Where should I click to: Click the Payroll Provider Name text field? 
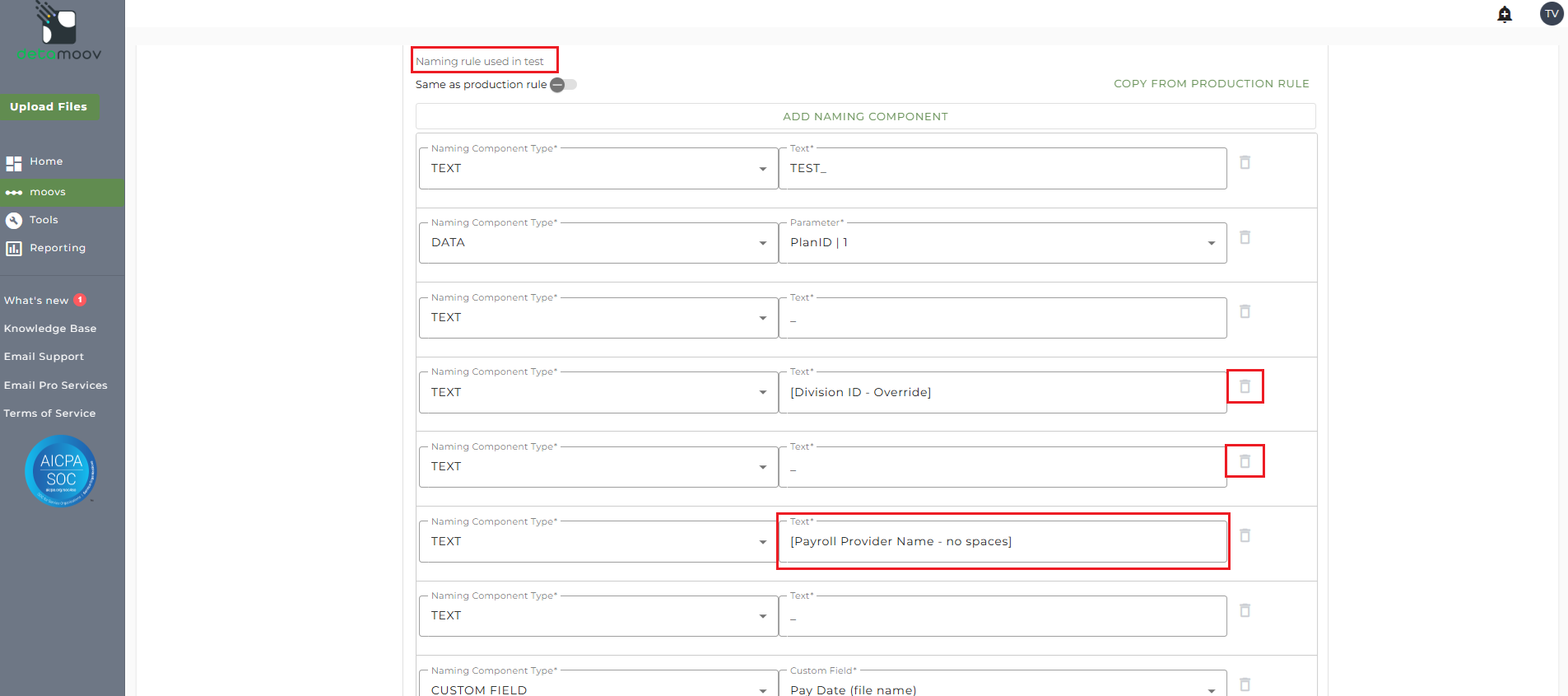(1002, 541)
